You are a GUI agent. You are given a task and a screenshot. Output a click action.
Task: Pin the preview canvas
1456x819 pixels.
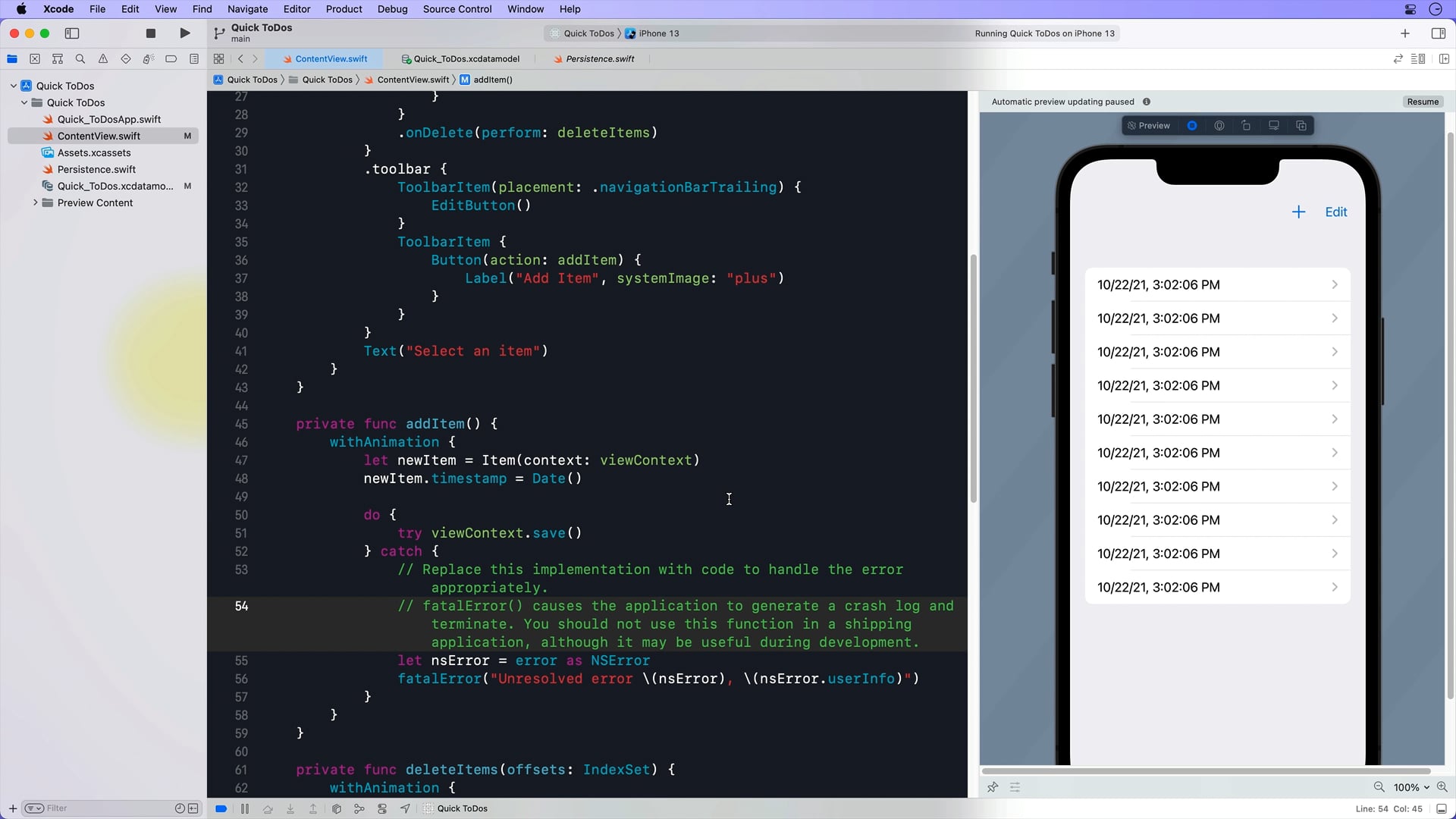(x=993, y=787)
